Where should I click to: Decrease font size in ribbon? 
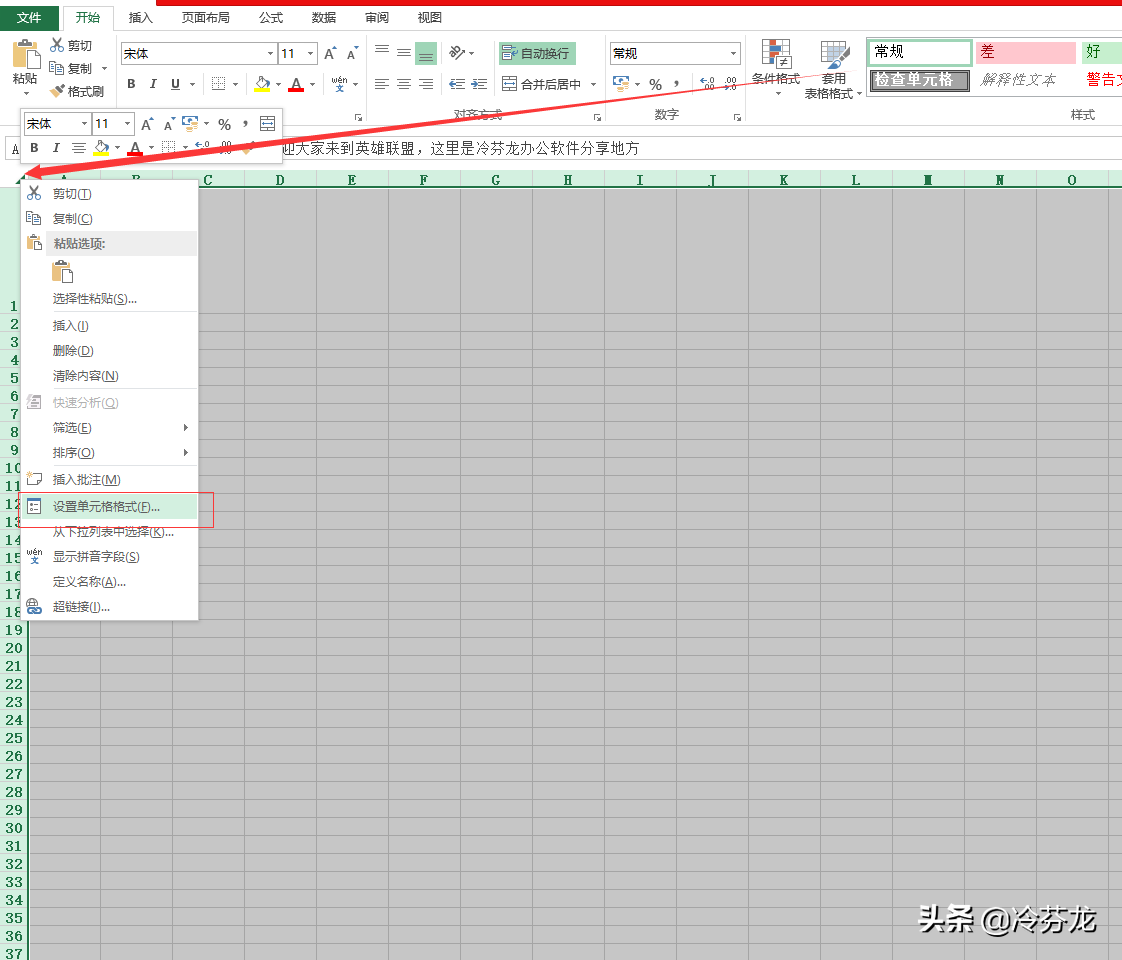click(351, 54)
